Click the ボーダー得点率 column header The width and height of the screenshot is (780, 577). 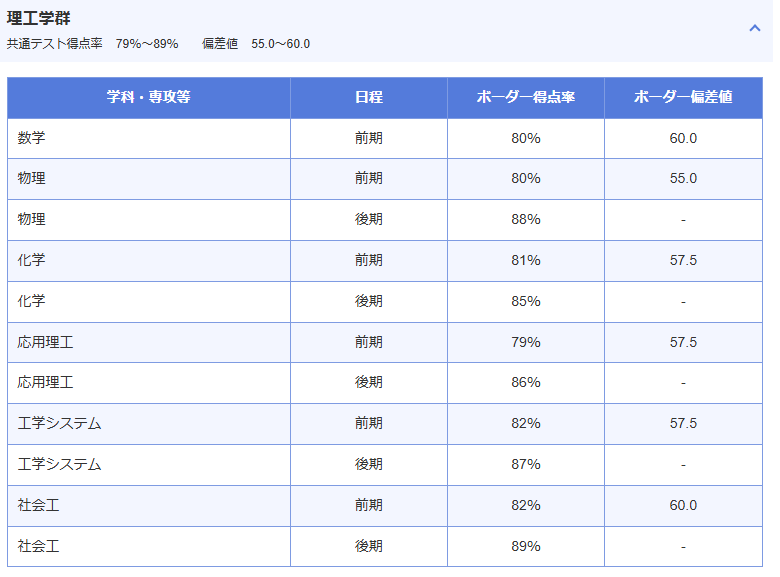(x=526, y=97)
